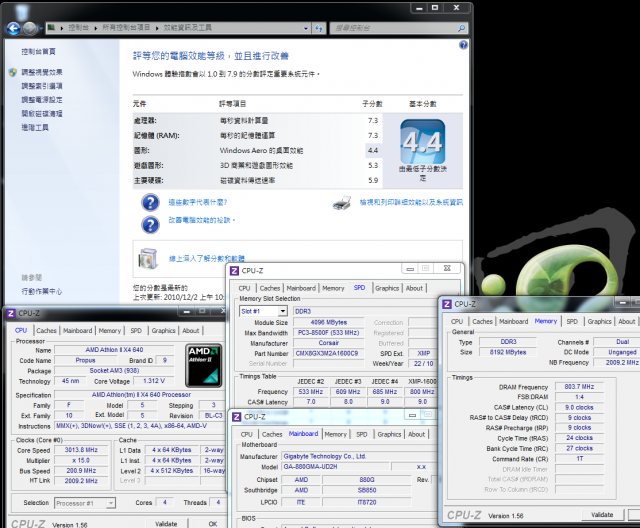Click the refresh icon beside the address bar
Viewport: 640px width, 528px height.
(x=319, y=28)
